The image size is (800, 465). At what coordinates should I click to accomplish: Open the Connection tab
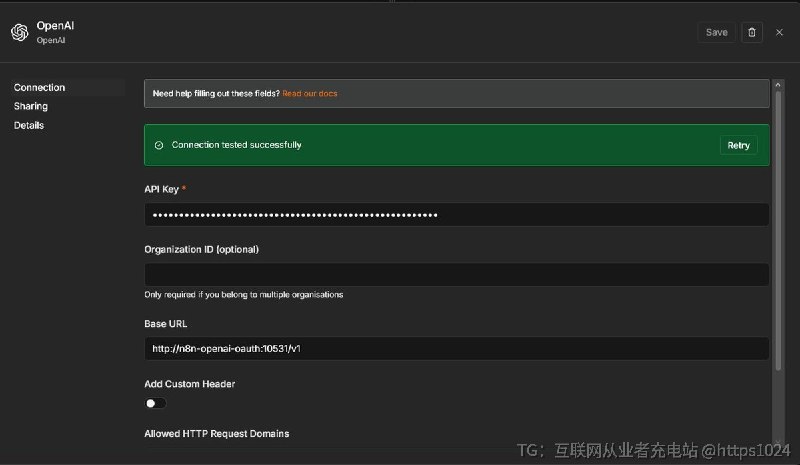(x=68, y=87)
